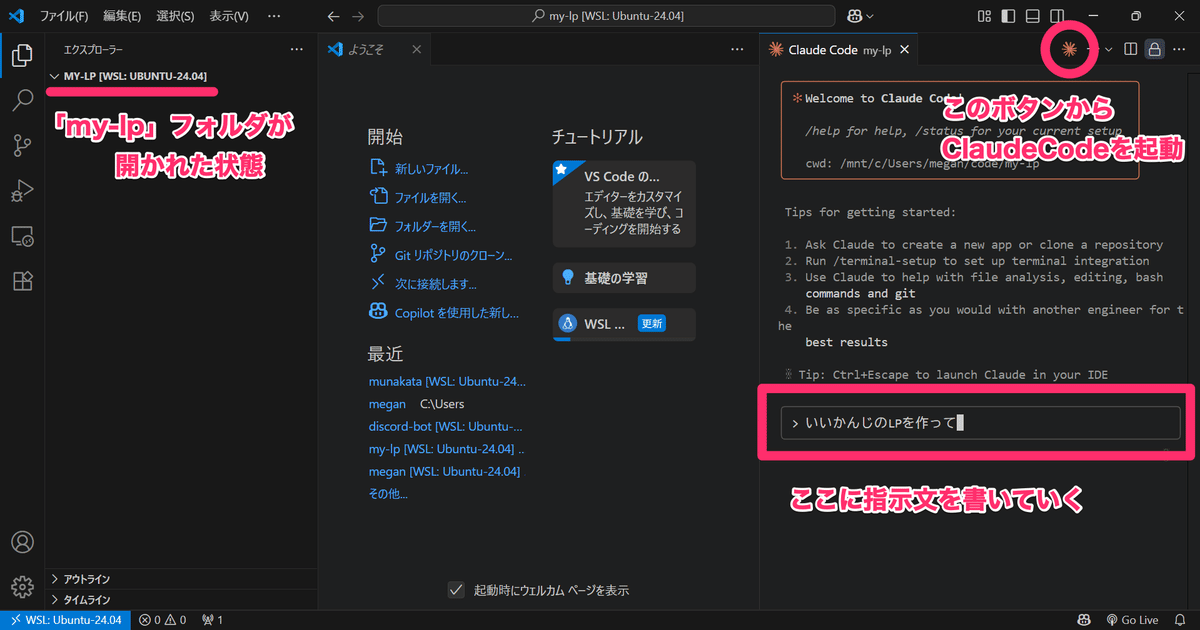This screenshot has height=630, width=1200.
Task: Disable show welcome page on startup
Action: [453, 590]
